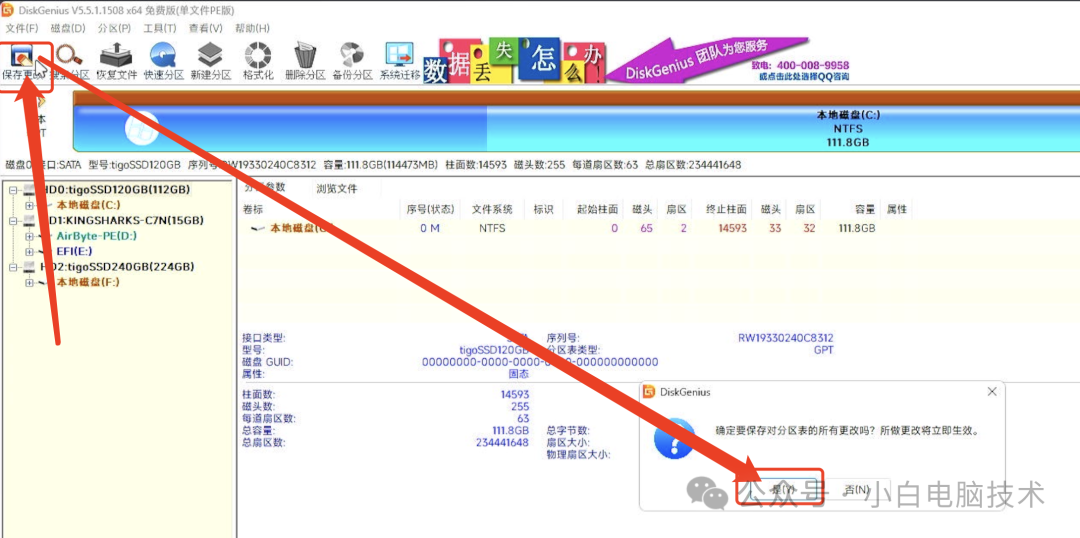Click the 属性 column header
The image size is (1080, 538).
coord(897,209)
